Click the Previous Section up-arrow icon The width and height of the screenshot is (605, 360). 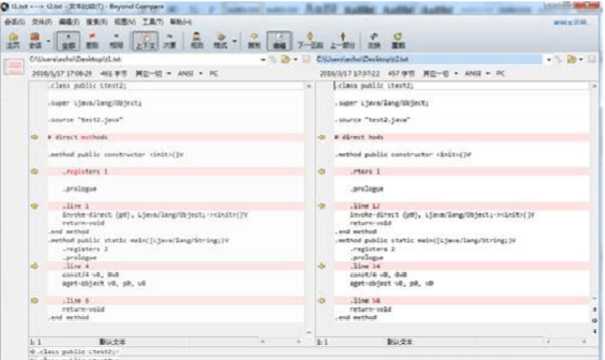342,41
